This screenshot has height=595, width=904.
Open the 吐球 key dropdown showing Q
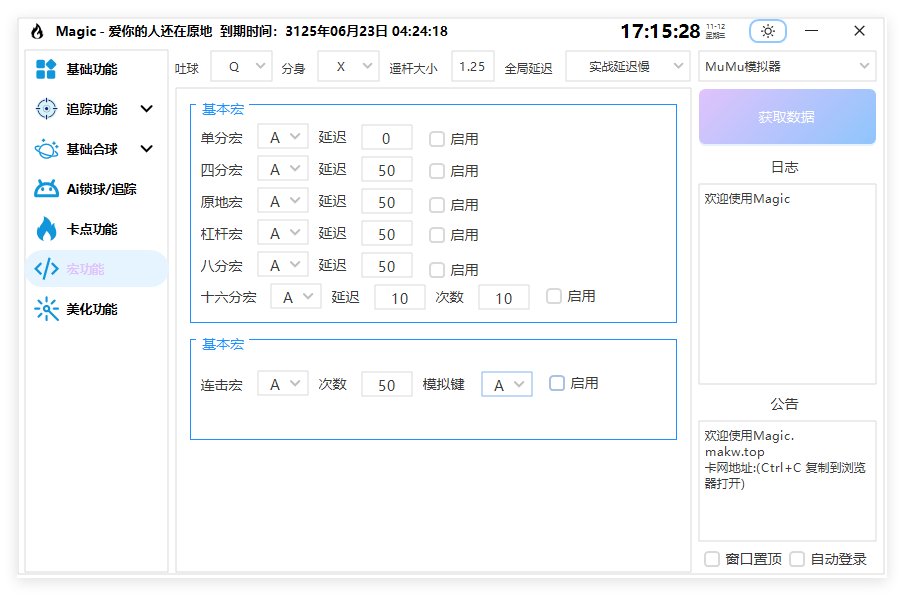click(240, 65)
